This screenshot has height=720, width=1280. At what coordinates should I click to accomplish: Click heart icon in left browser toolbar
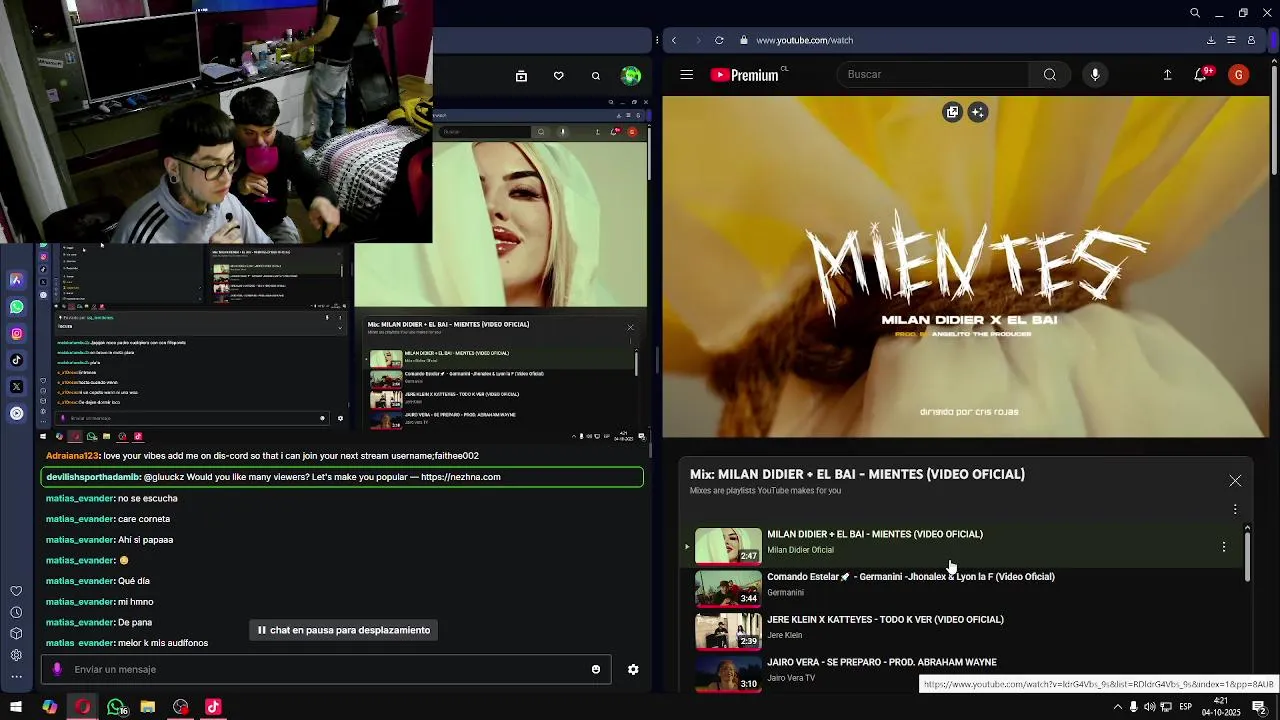click(558, 76)
